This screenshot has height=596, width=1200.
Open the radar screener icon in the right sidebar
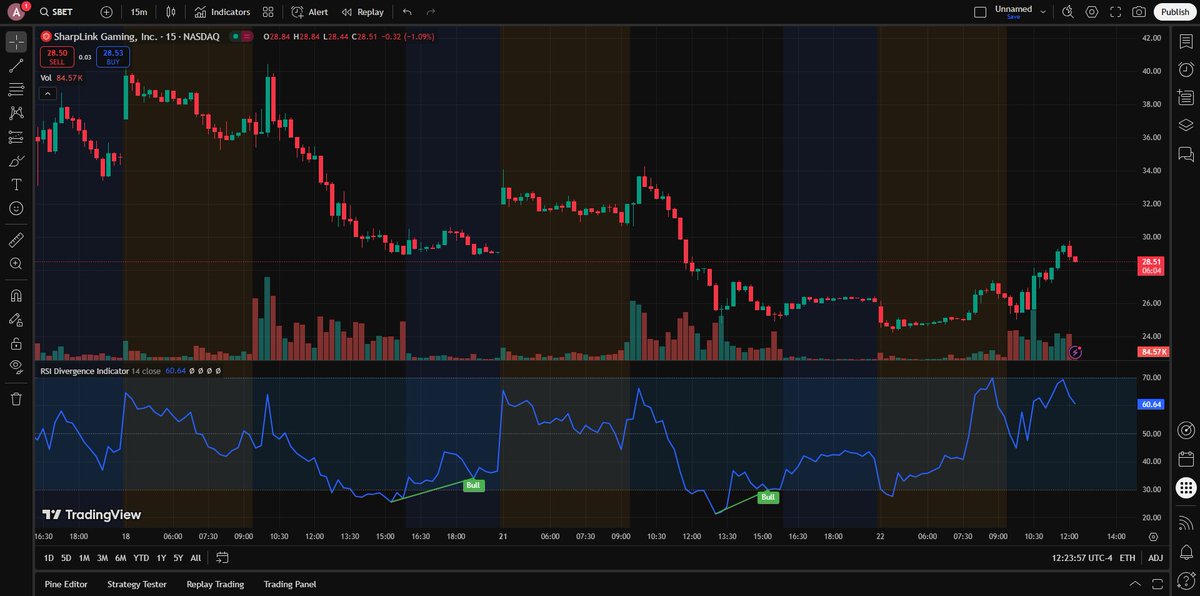1186,431
